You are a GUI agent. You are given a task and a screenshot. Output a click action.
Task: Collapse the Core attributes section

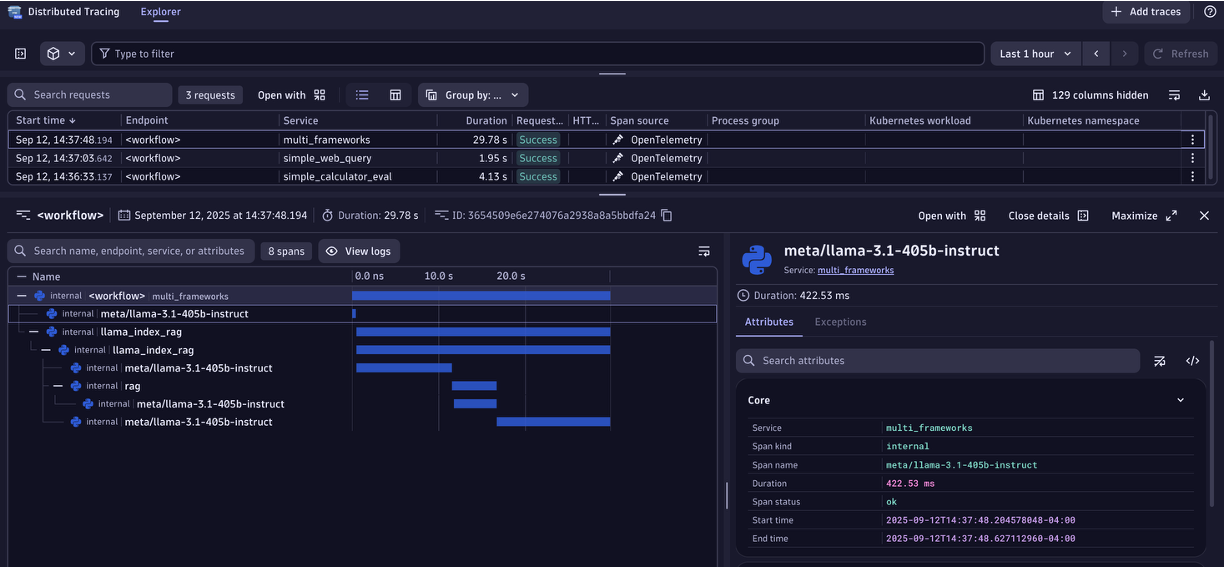click(1180, 400)
